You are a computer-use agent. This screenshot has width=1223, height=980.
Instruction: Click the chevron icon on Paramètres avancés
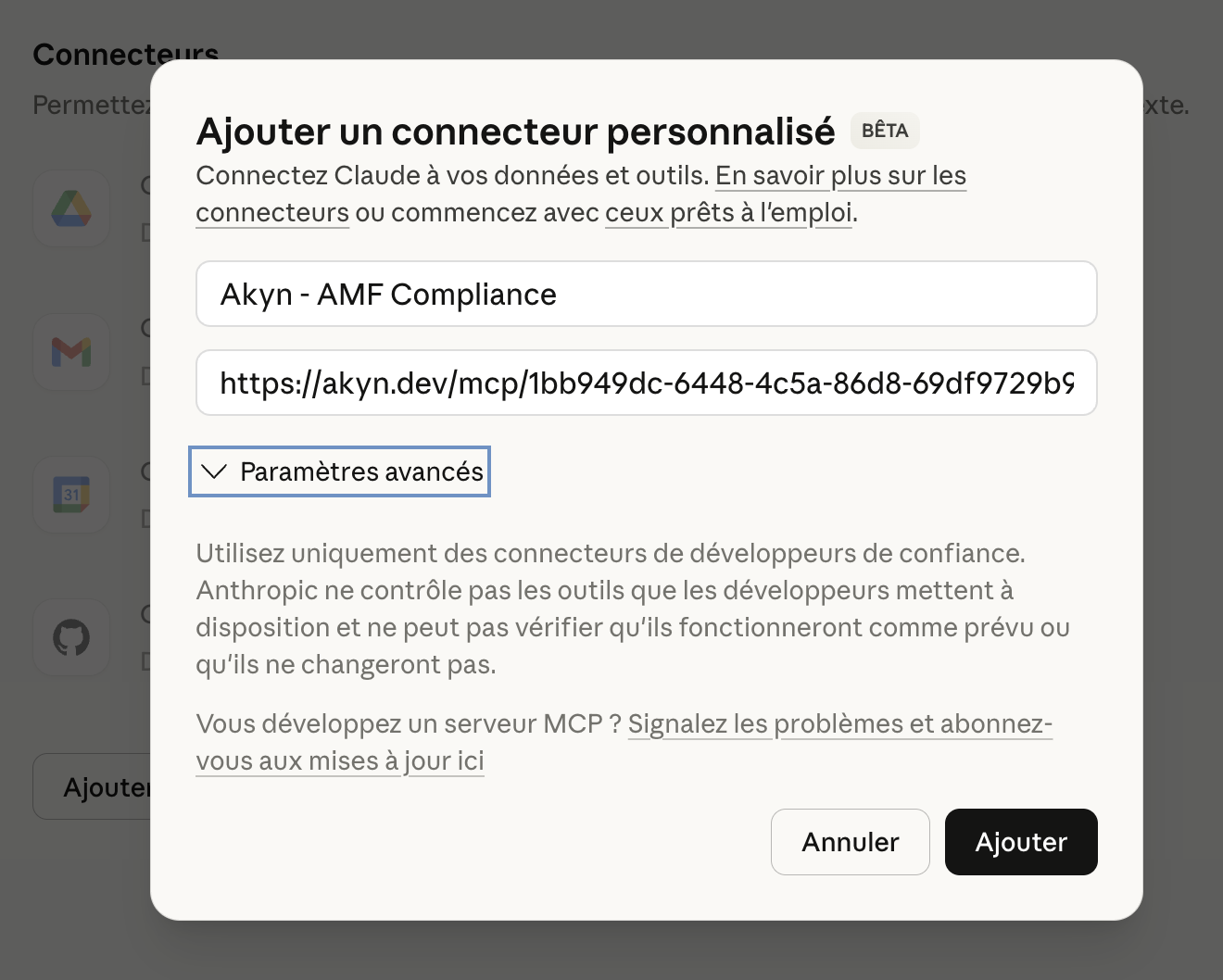214,471
